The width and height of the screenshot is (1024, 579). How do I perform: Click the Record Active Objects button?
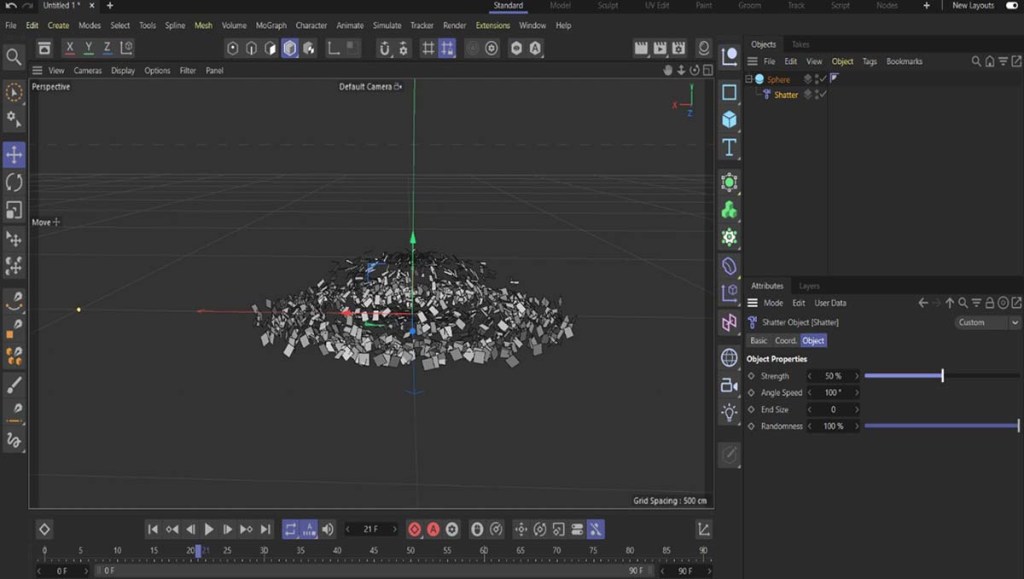point(415,529)
